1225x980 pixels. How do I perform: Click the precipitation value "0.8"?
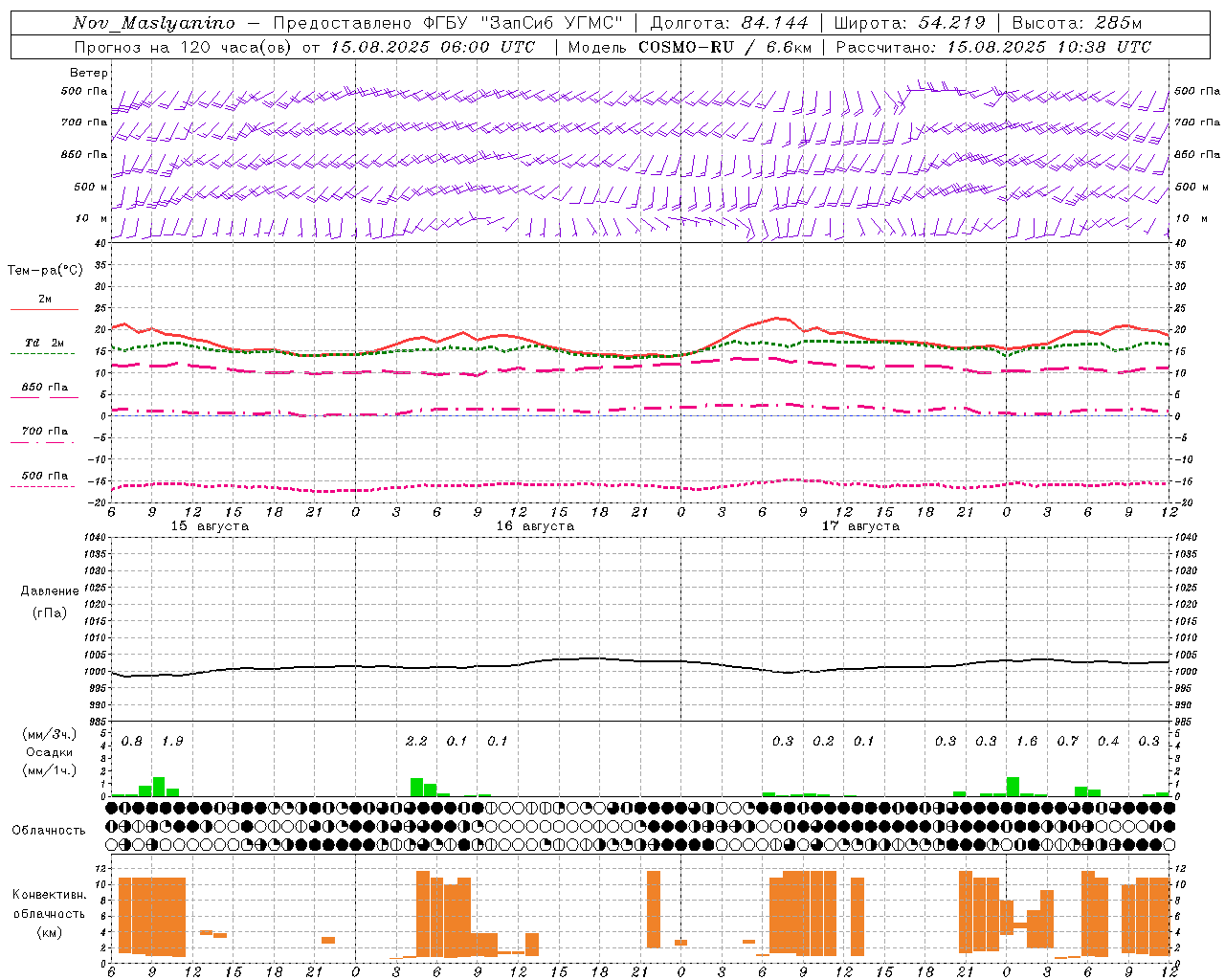click(x=132, y=741)
